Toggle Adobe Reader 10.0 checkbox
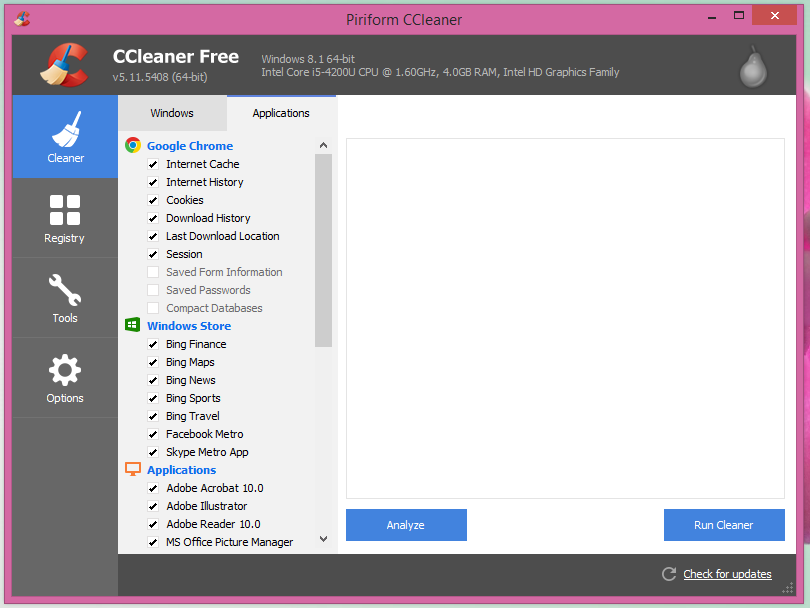810x608 pixels. (x=153, y=524)
